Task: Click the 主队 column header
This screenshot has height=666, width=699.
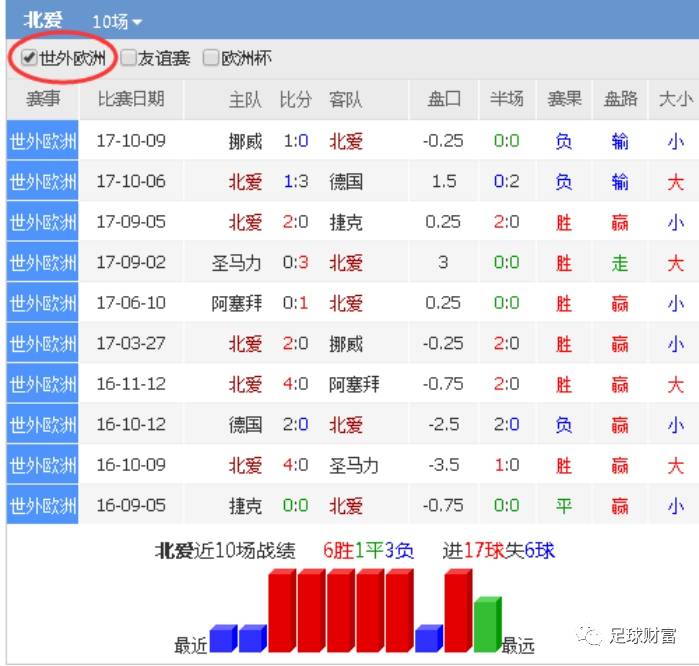Action: [245, 99]
